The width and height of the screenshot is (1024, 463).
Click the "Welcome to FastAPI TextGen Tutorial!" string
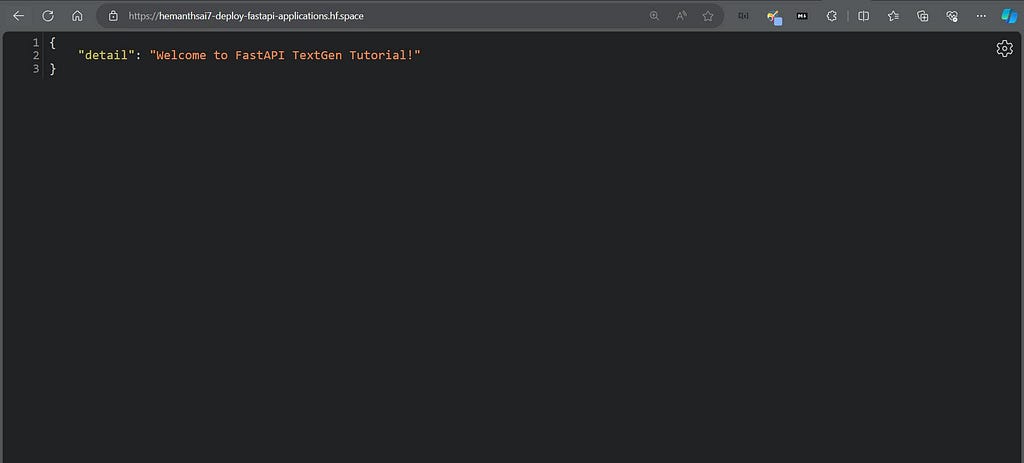[x=285, y=56]
